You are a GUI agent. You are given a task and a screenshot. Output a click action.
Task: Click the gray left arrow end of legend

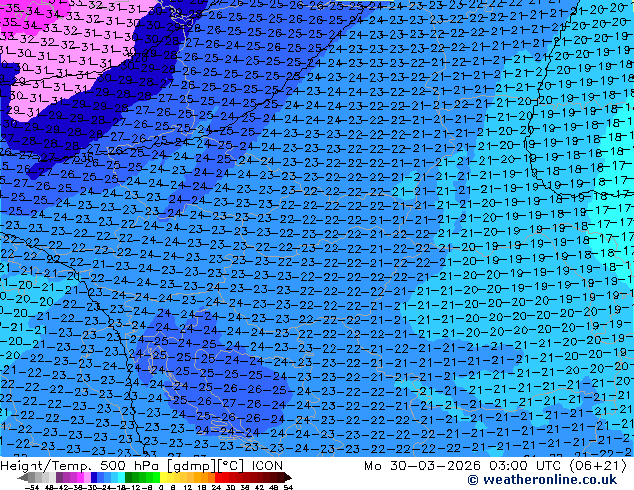tap(23, 478)
